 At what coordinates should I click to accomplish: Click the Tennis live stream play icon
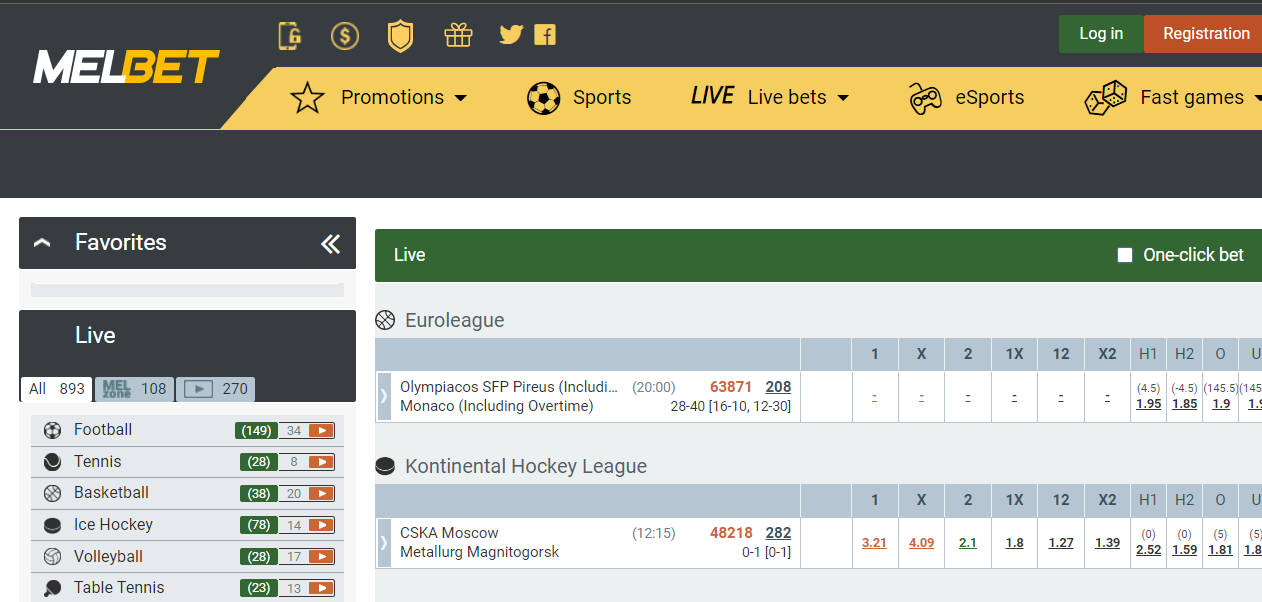point(321,462)
